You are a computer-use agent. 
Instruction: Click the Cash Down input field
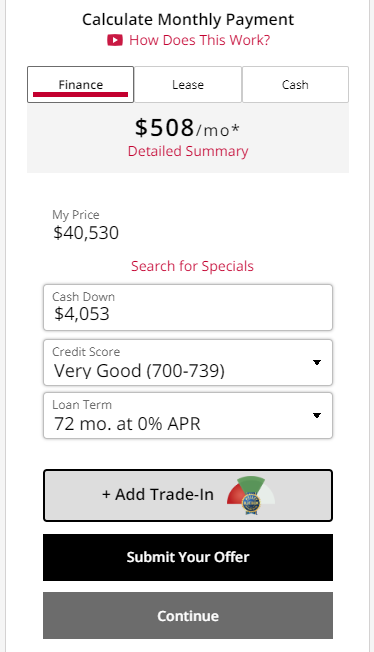(188, 308)
